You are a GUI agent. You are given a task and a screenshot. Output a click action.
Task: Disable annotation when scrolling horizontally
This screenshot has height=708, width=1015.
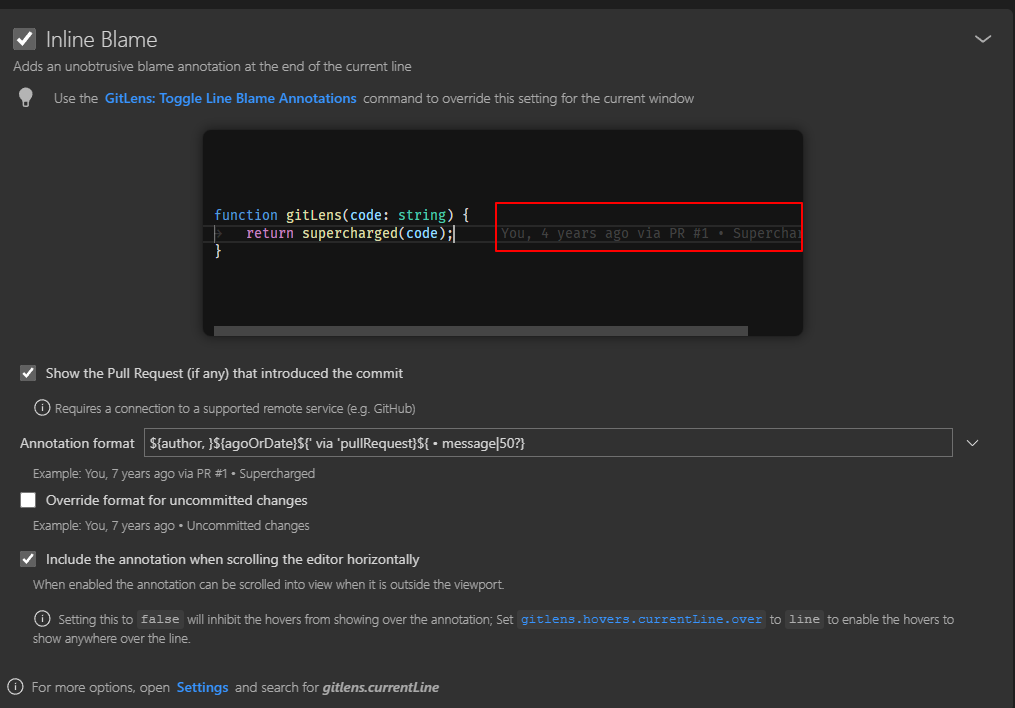click(x=28, y=559)
